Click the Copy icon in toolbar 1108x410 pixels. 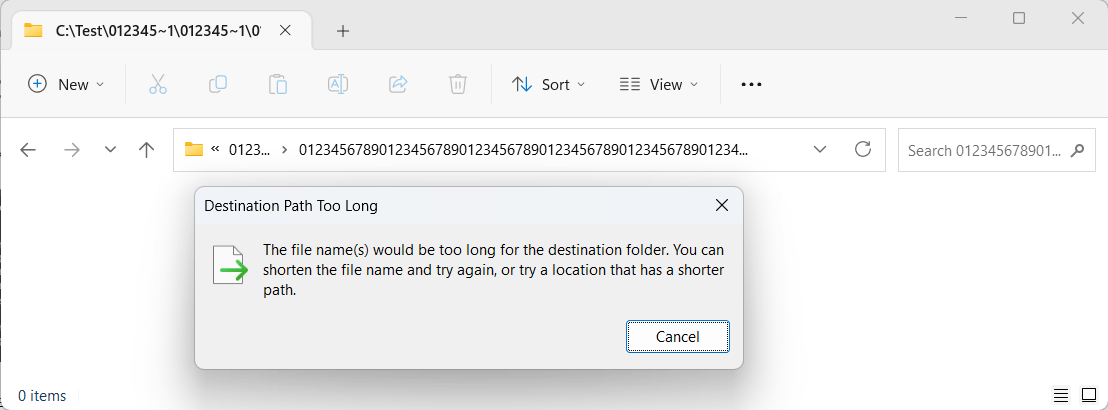(218, 85)
